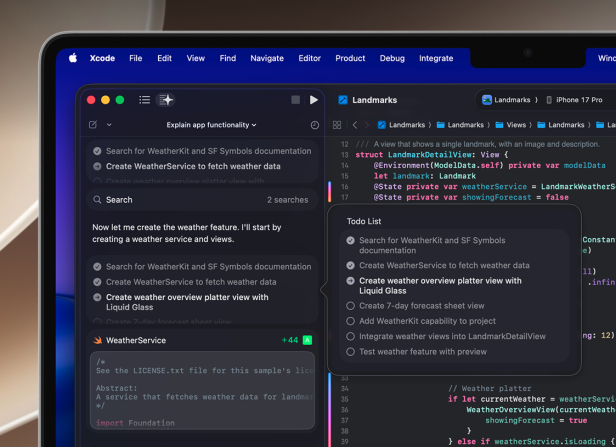
Task: Select the Landmarks folder after Views in jump bar
Action: 563,125
